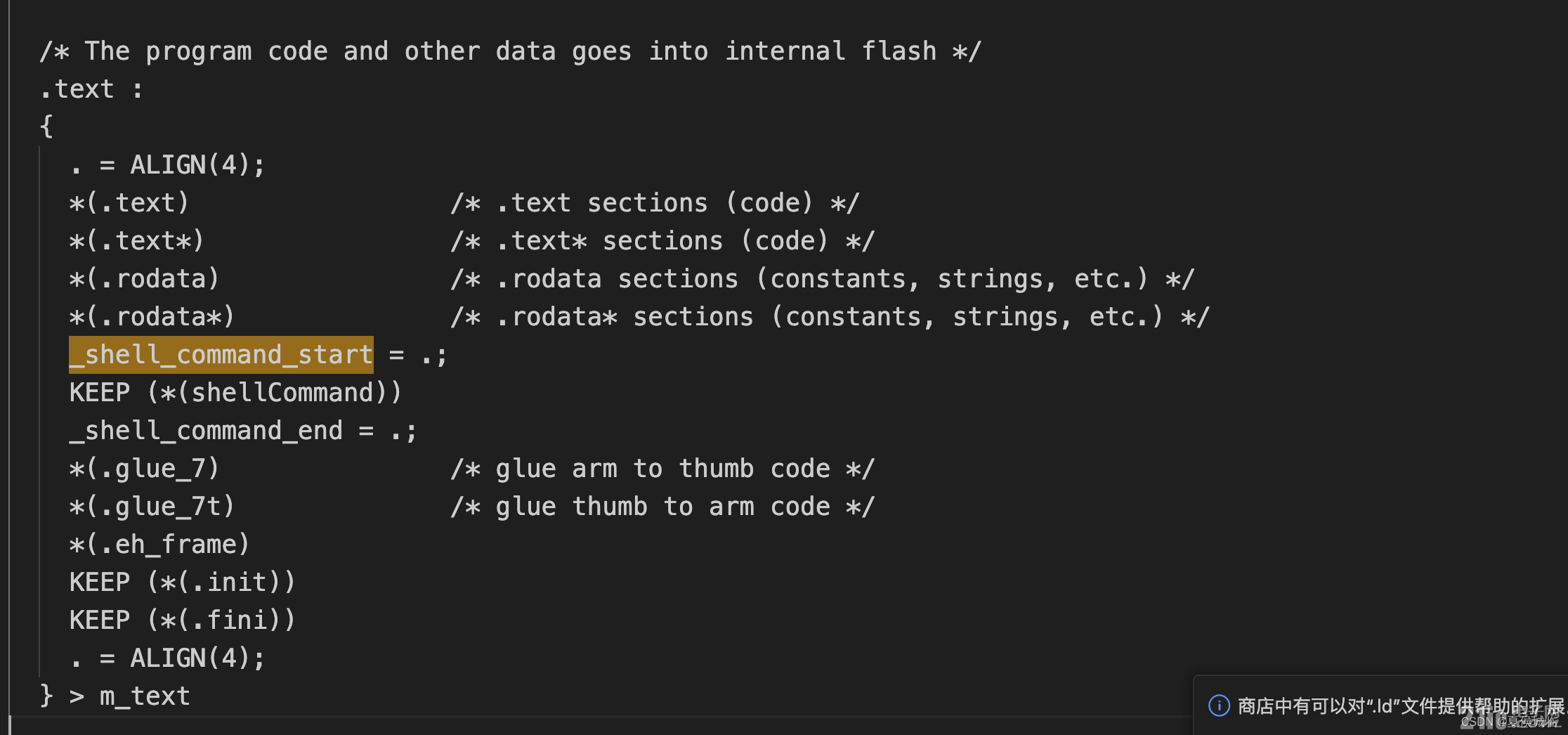Click the KEEP (*(shellCommand)) line
The width and height of the screenshot is (1568, 735).
click(235, 393)
